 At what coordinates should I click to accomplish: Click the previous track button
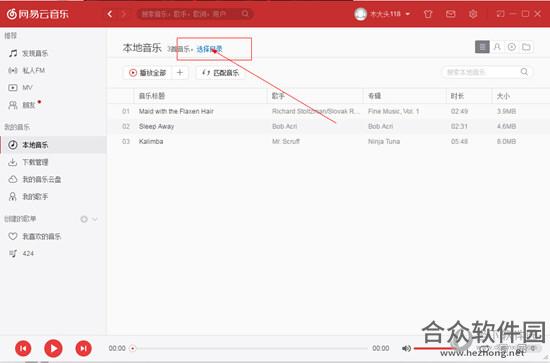[23, 348]
